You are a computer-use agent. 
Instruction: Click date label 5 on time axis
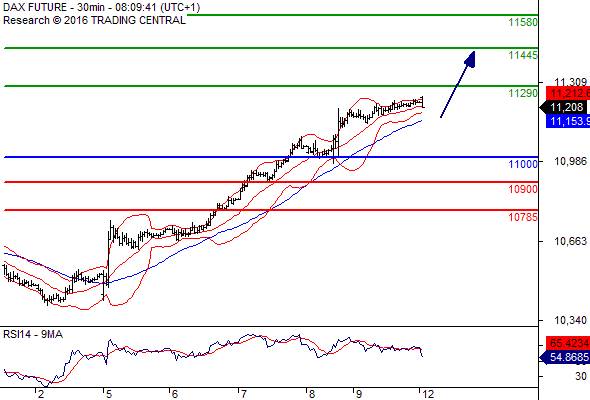tap(109, 394)
